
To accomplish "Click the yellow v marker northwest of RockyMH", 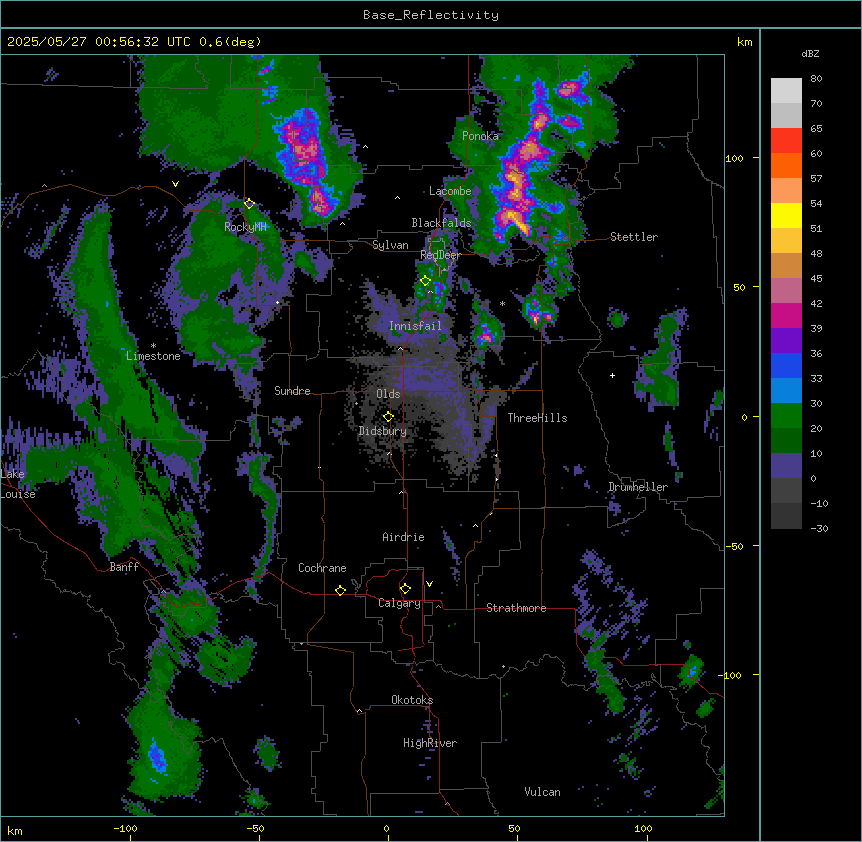I will [x=175, y=184].
